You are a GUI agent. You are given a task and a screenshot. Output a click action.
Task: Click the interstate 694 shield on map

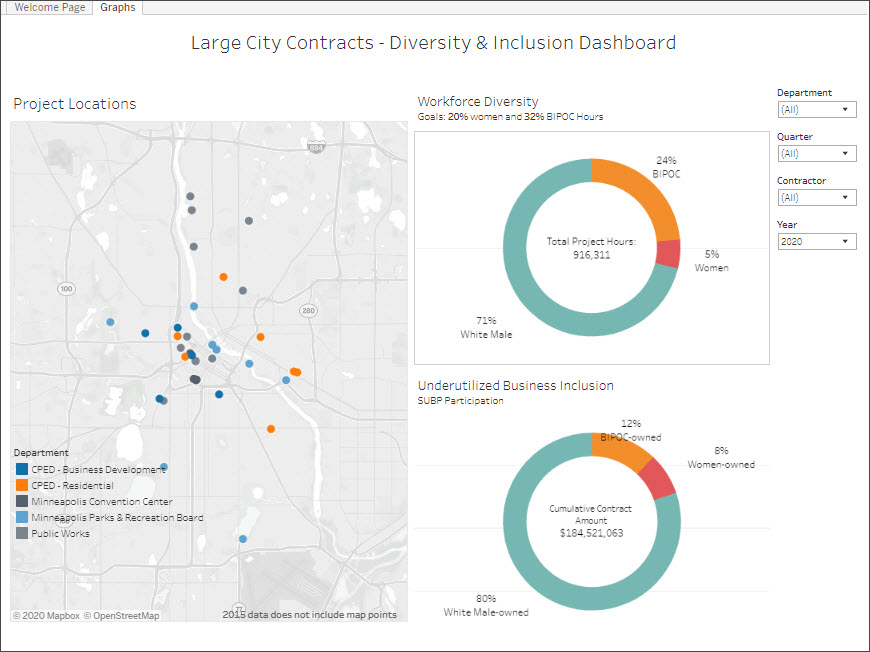[x=316, y=148]
